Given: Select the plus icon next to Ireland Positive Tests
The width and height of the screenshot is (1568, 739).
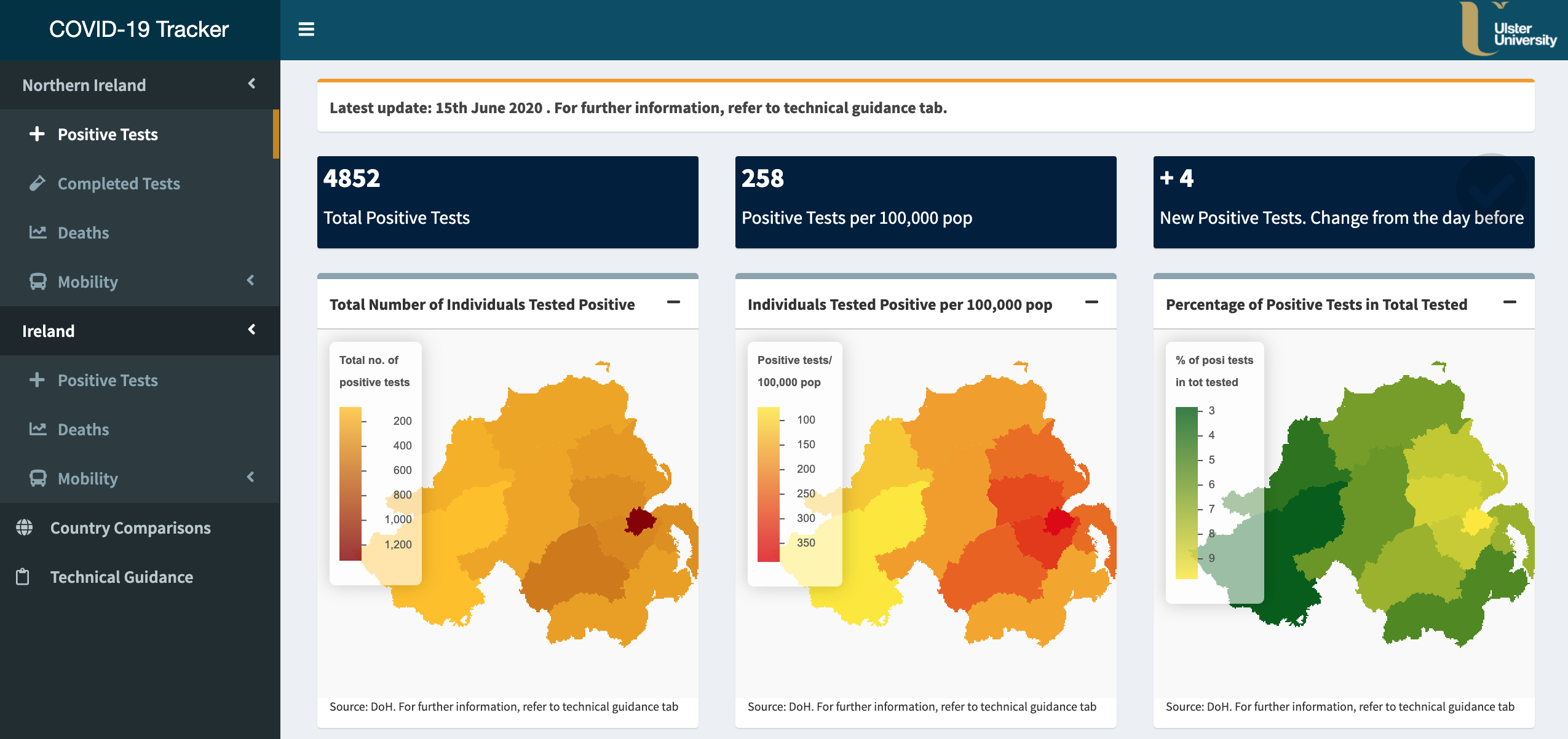Looking at the screenshot, I should point(38,380).
